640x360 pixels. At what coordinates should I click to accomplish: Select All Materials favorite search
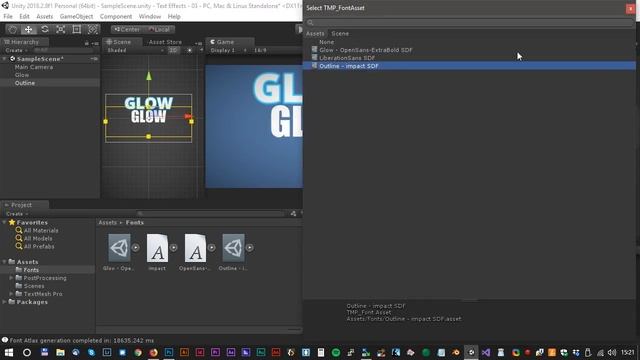pos(41,231)
